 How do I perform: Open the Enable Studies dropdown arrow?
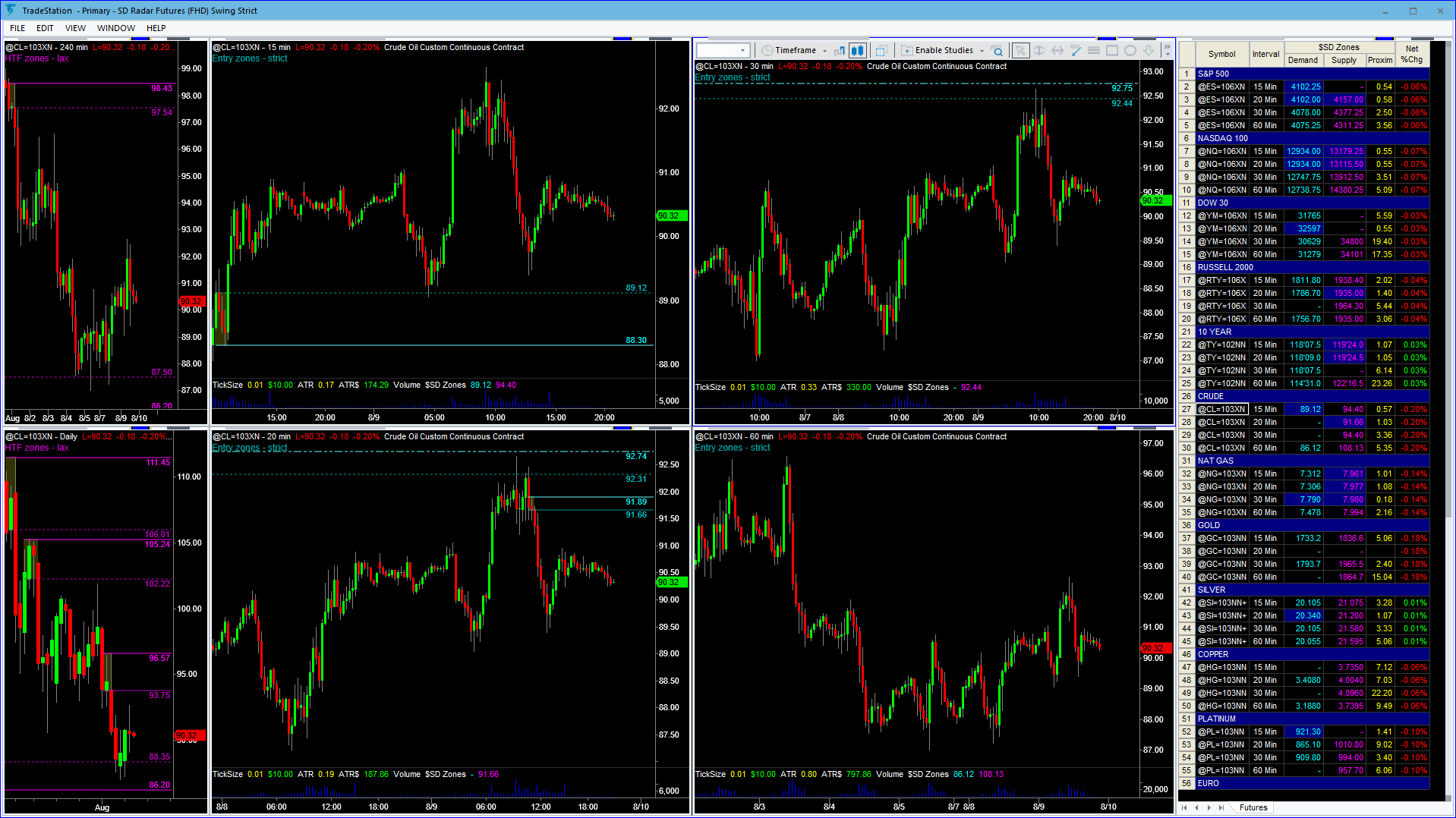[982, 51]
